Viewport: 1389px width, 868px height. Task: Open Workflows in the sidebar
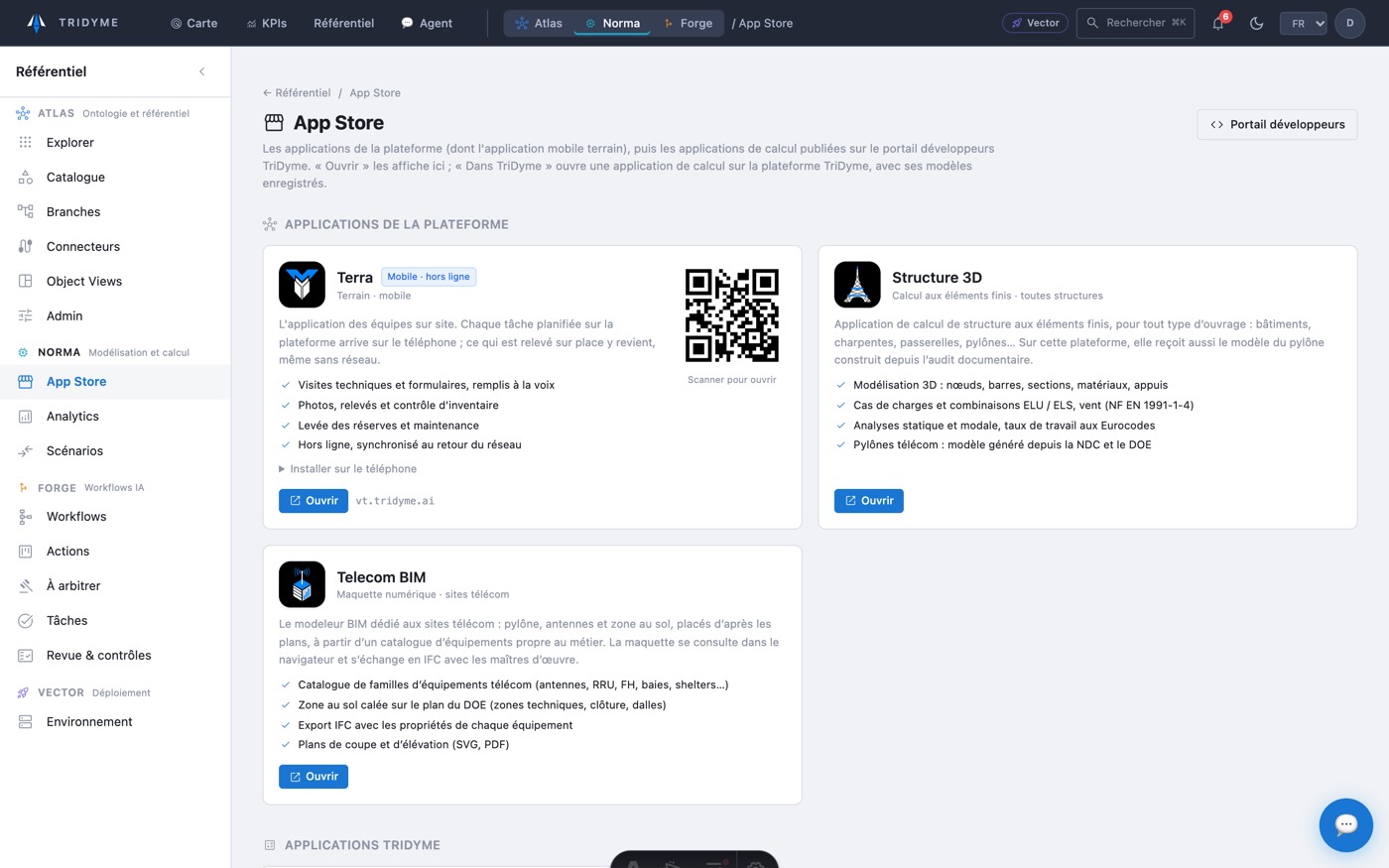(115, 516)
